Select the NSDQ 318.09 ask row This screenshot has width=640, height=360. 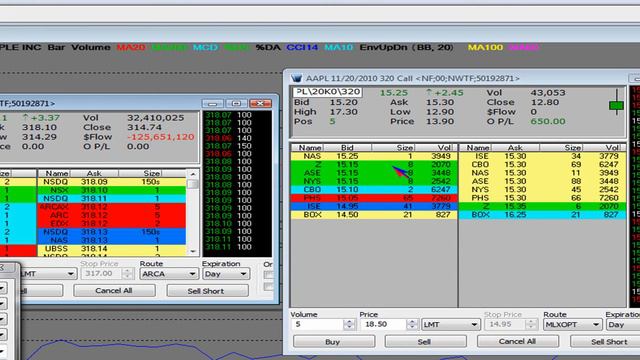[112, 182]
